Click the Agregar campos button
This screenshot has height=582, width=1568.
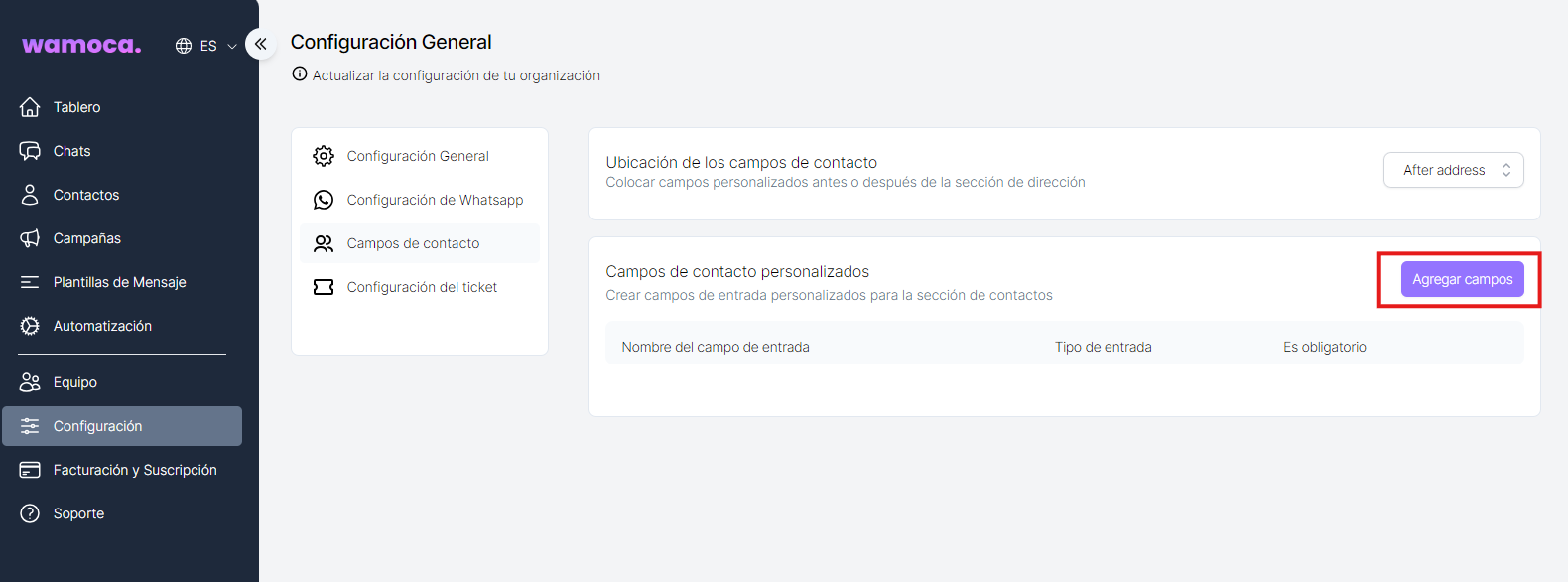click(1462, 279)
